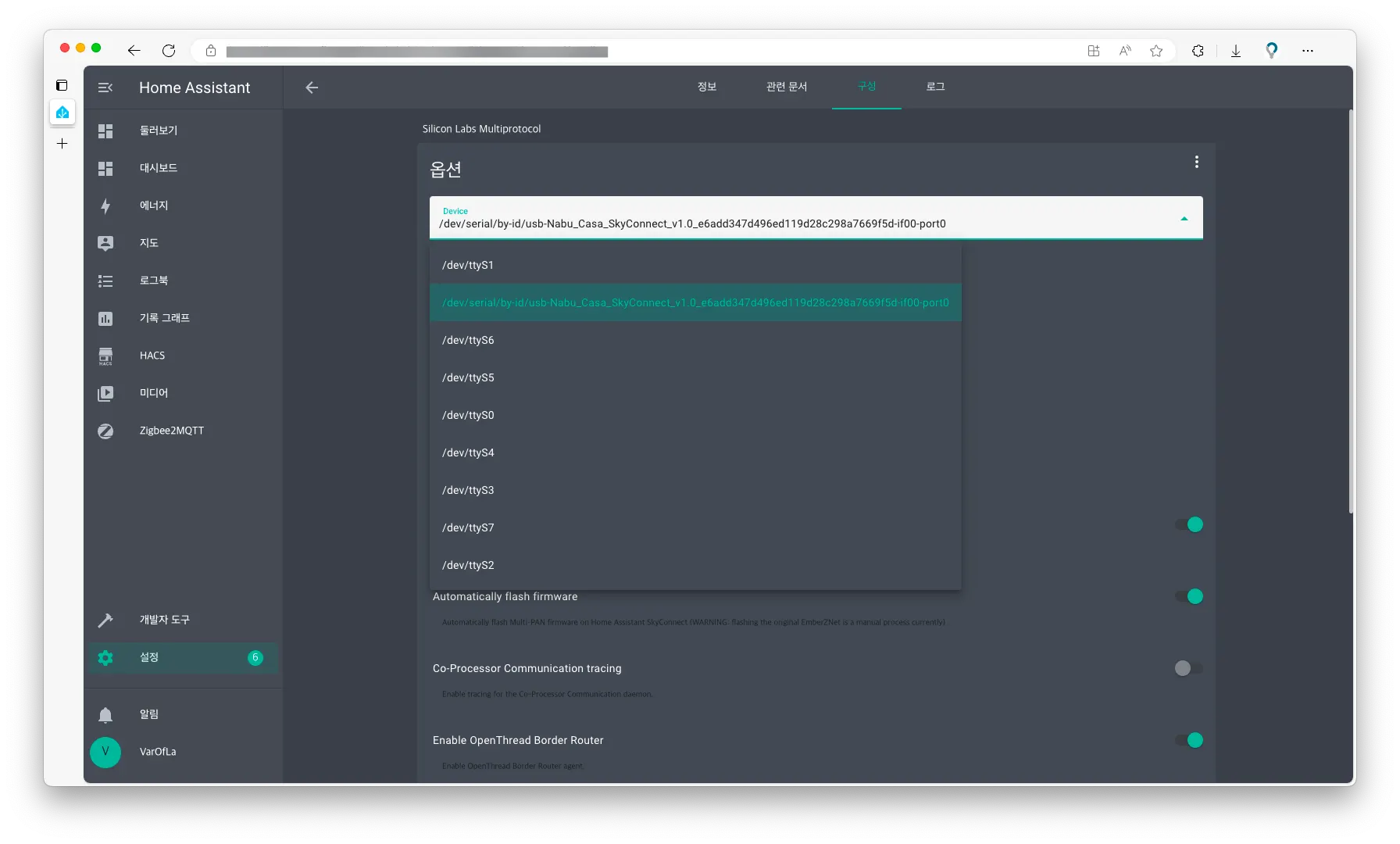Open the 옵션 three-dot overflow menu
Screen dimensions: 1400x844
point(1196,162)
